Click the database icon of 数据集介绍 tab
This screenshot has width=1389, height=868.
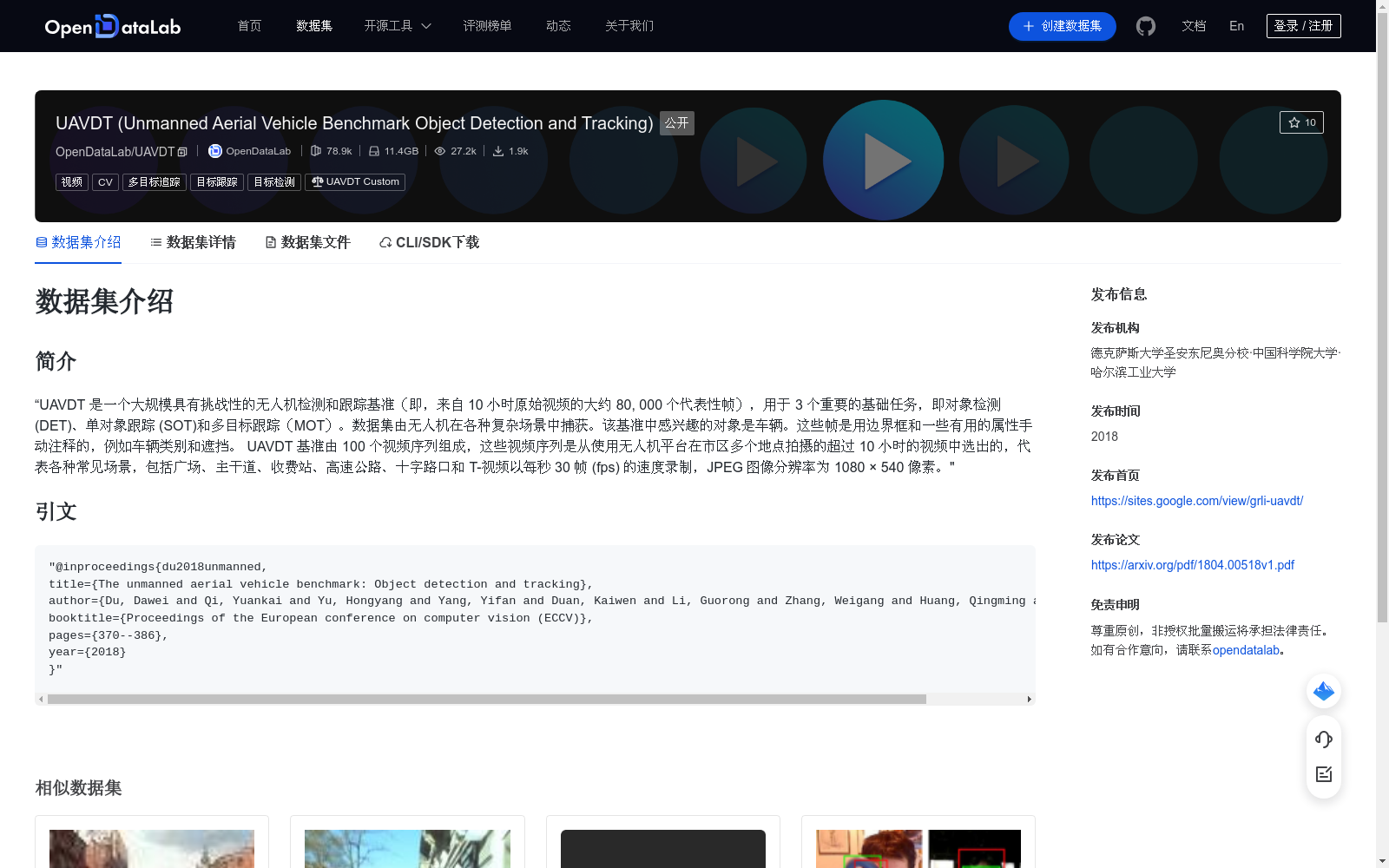pyautogui.click(x=42, y=242)
